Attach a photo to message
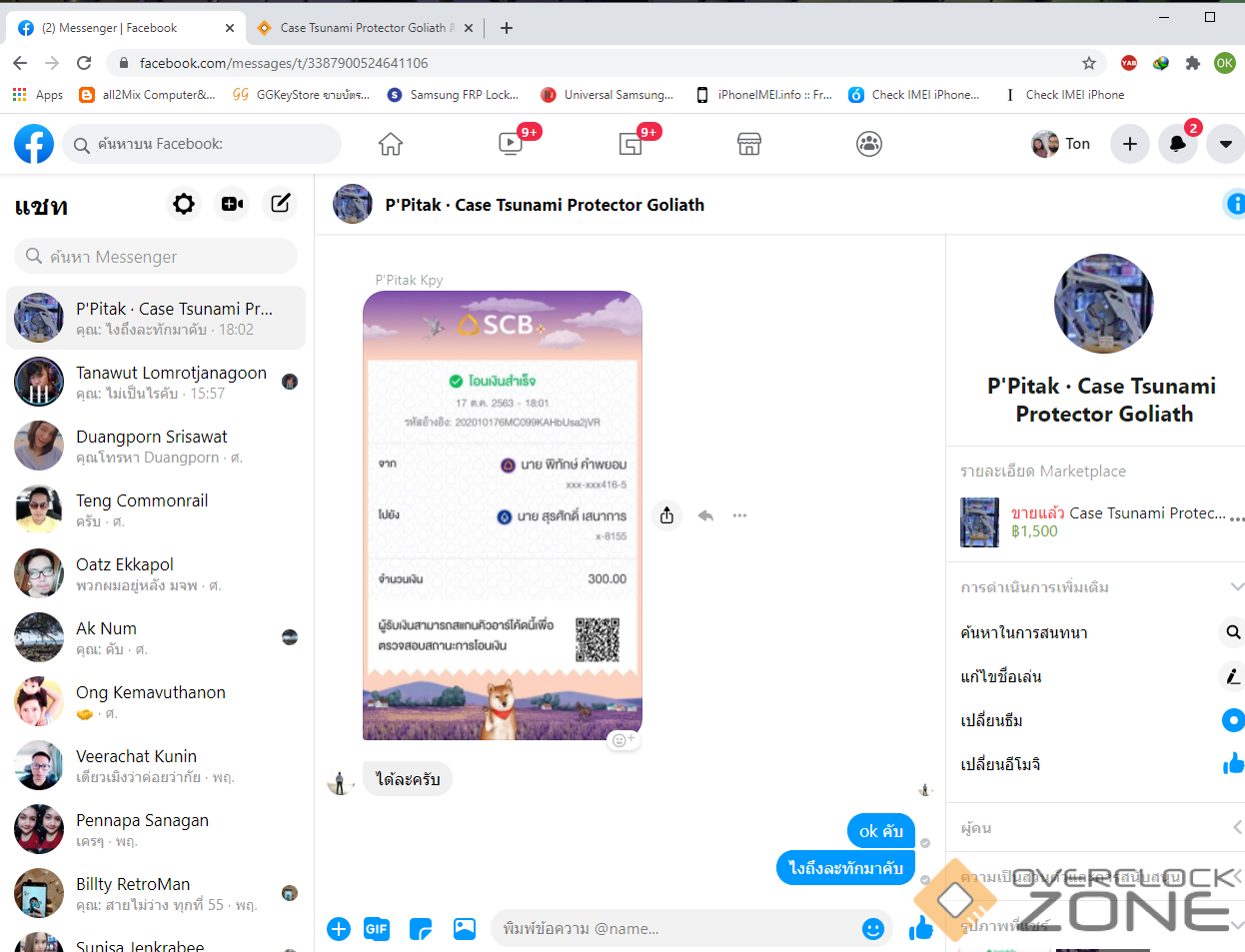This screenshot has height=952, width=1245. tap(465, 929)
